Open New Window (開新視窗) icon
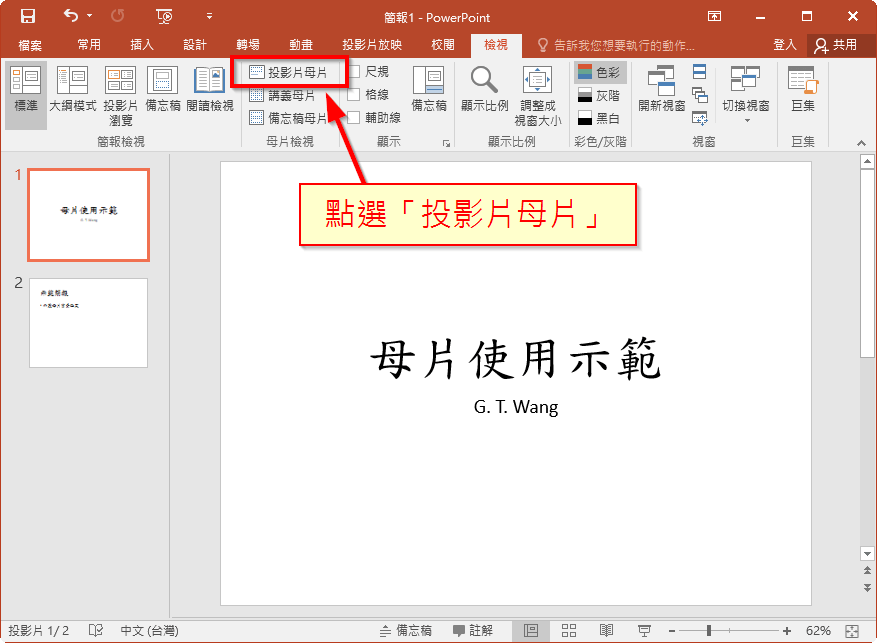Viewport: 877px width, 643px height. tap(661, 88)
